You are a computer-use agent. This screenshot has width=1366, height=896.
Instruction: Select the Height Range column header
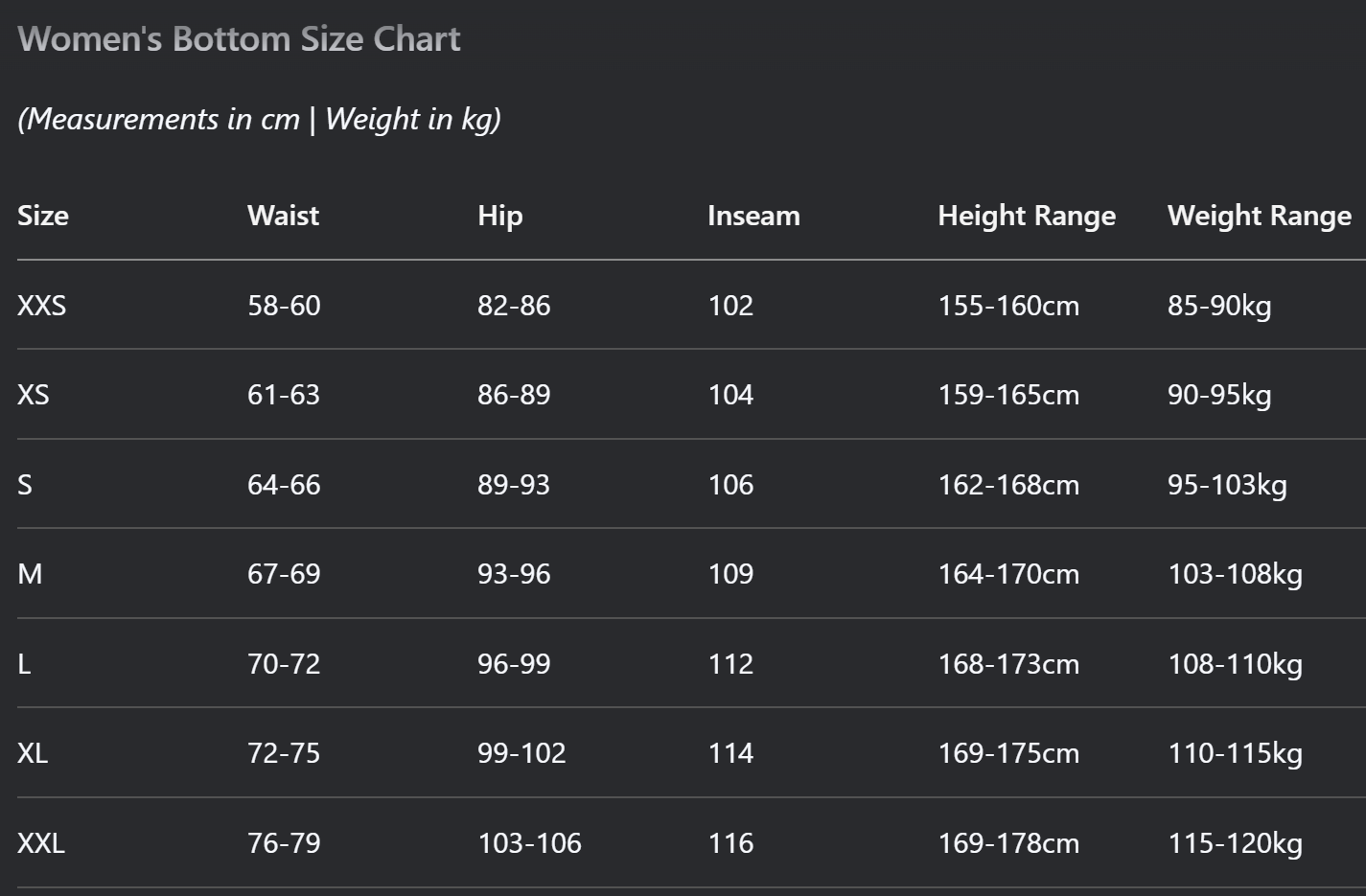[x=1026, y=216]
